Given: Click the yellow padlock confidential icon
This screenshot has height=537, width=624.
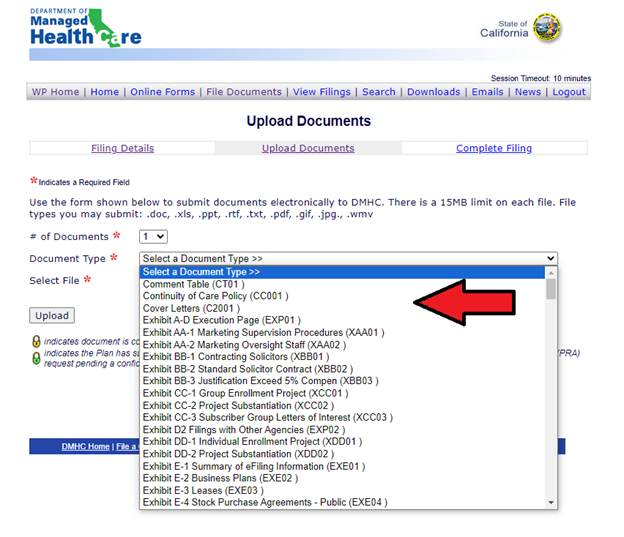Looking at the screenshot, I should [x=36, y=341].
